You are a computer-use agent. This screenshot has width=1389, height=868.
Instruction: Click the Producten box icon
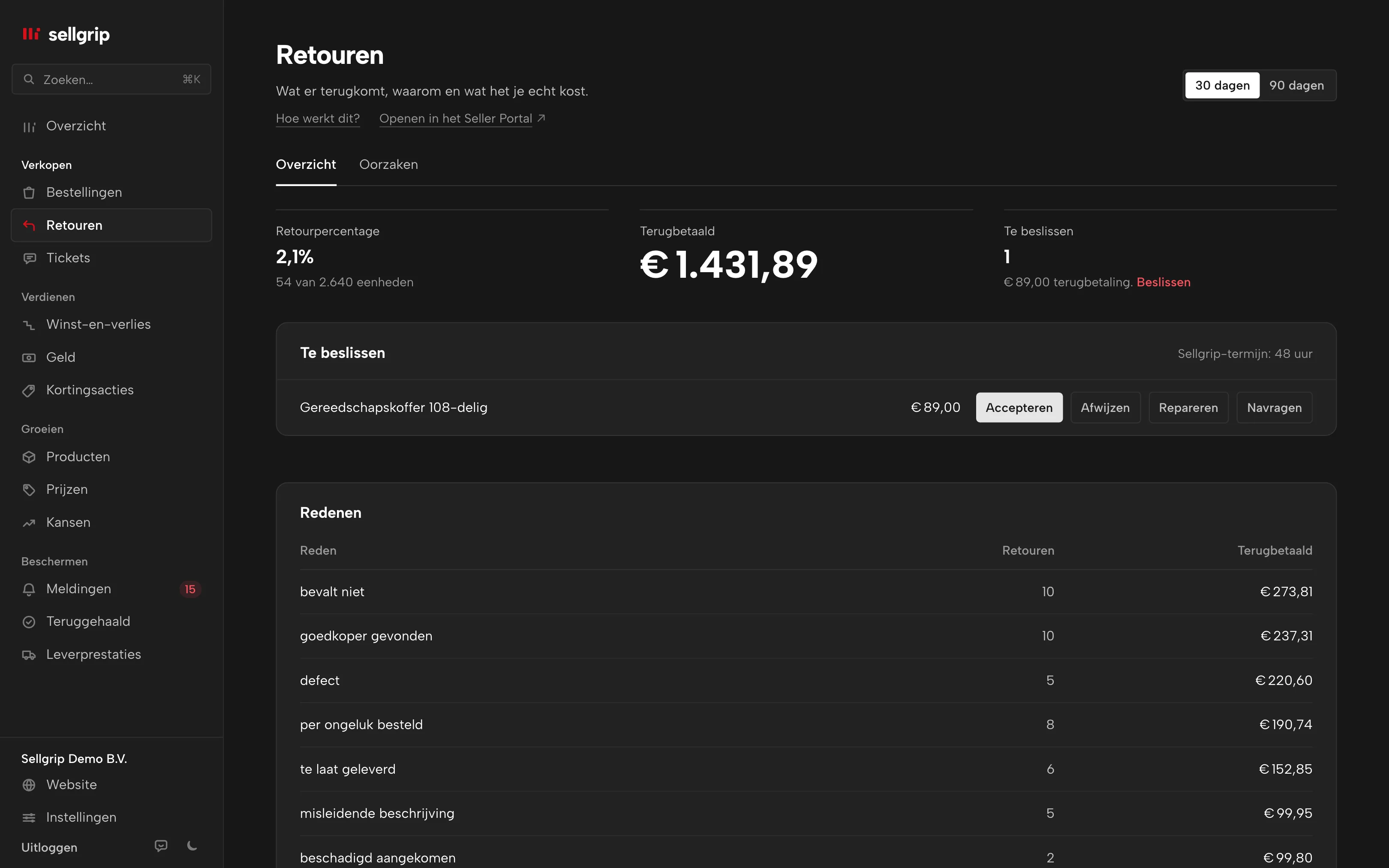coord(29,457)
